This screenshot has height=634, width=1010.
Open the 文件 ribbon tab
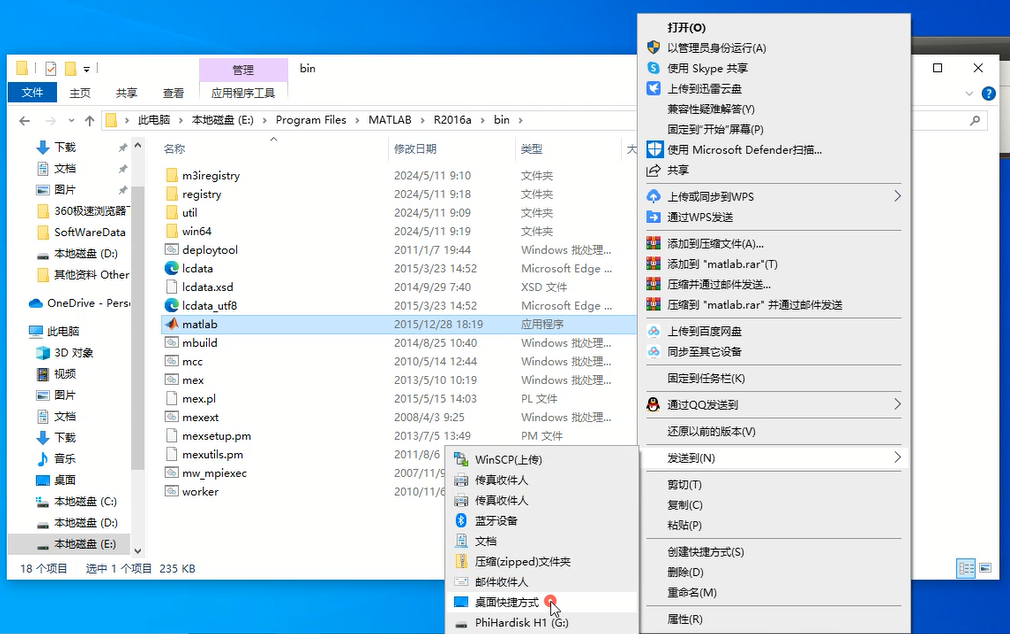(x=32, y=93)
